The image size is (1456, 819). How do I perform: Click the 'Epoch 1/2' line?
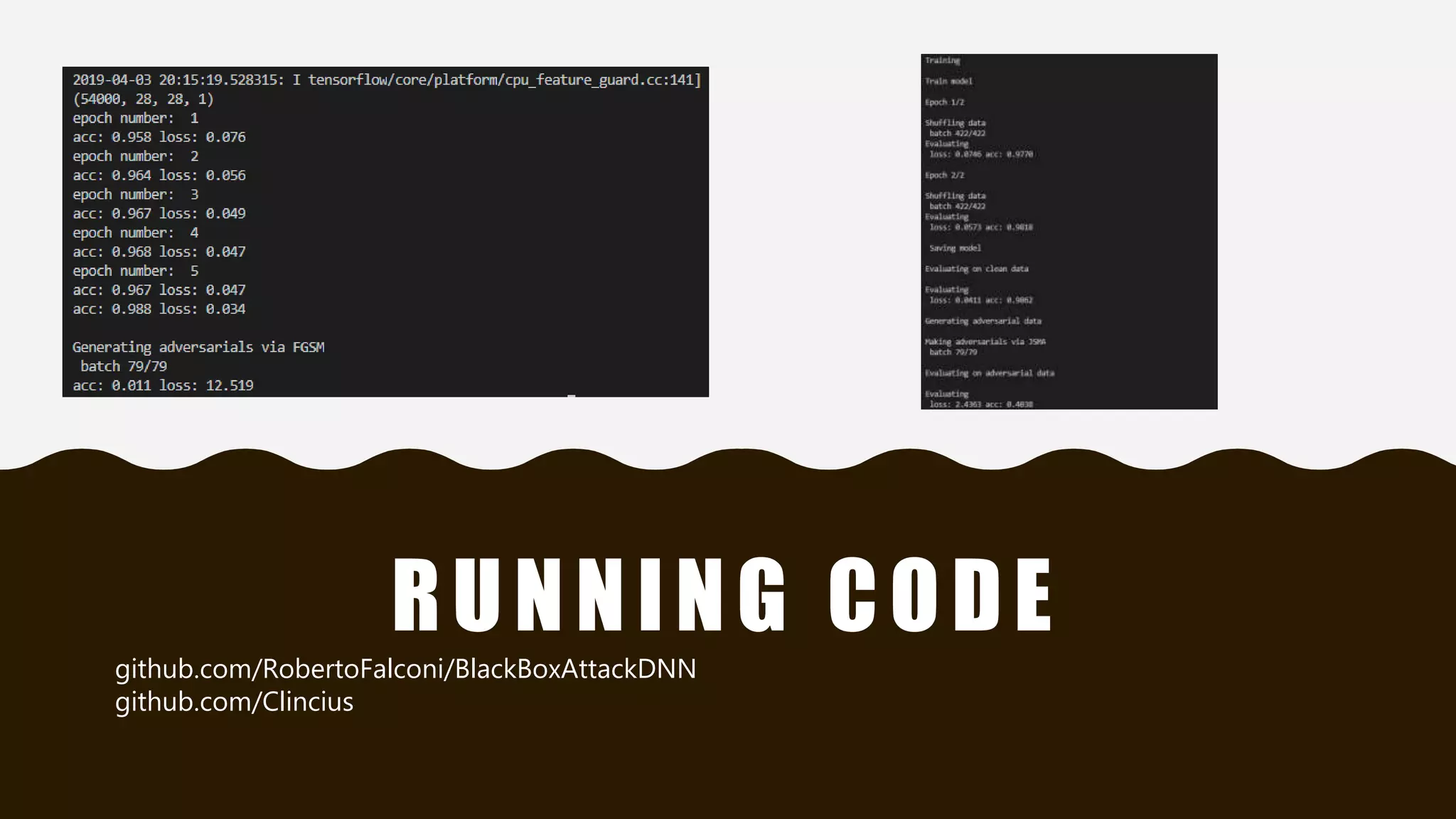pyautogui.click(x=944, y=102)
